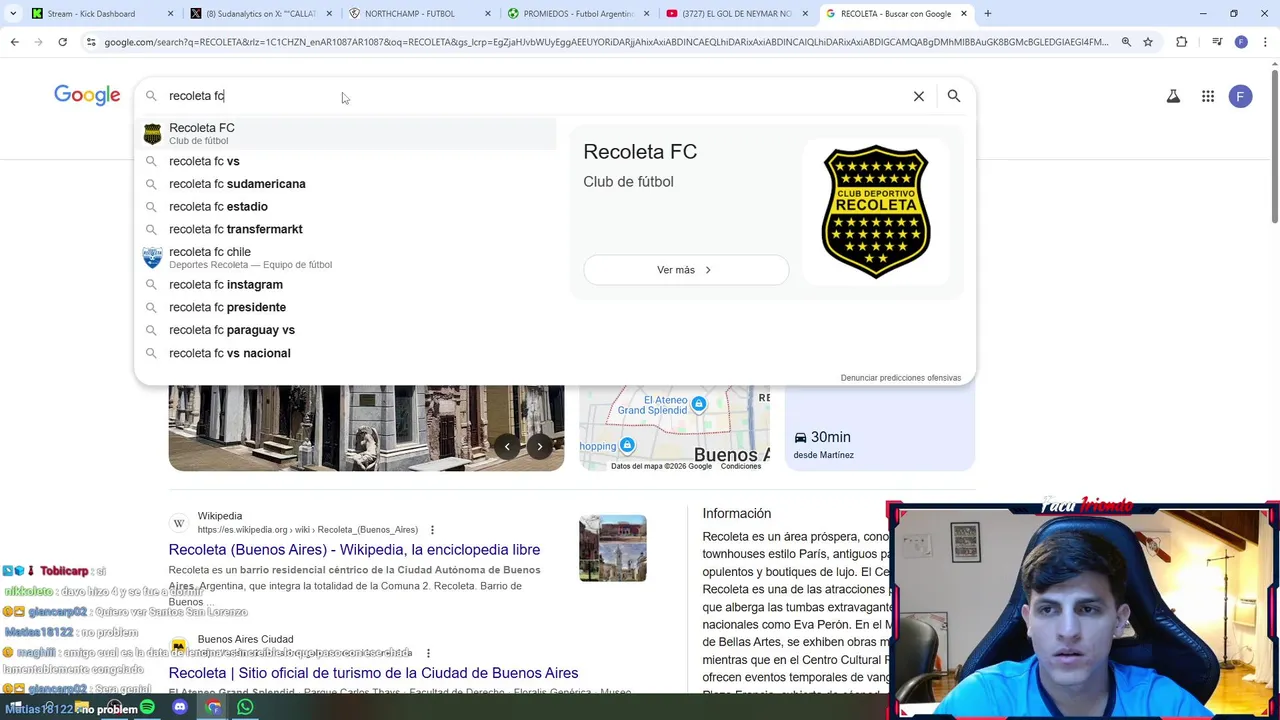
Task: Open more options for the Wikipedia result
Action: tap(432, 530)
